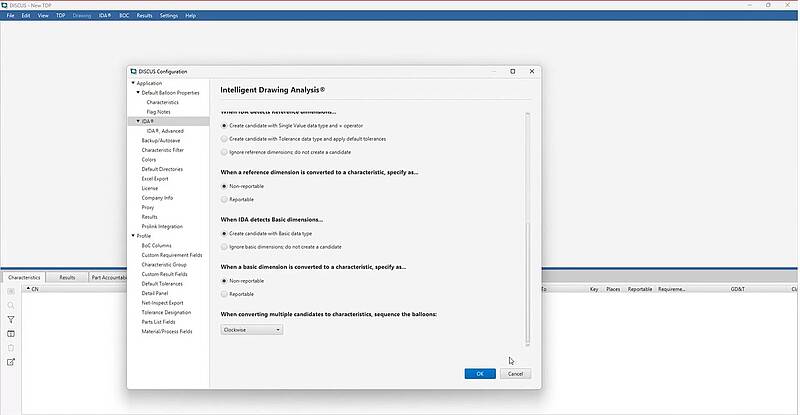Click the export arrow icon in left toolbar
This screenshot has height=415, width=800.
tap(11, 361)
